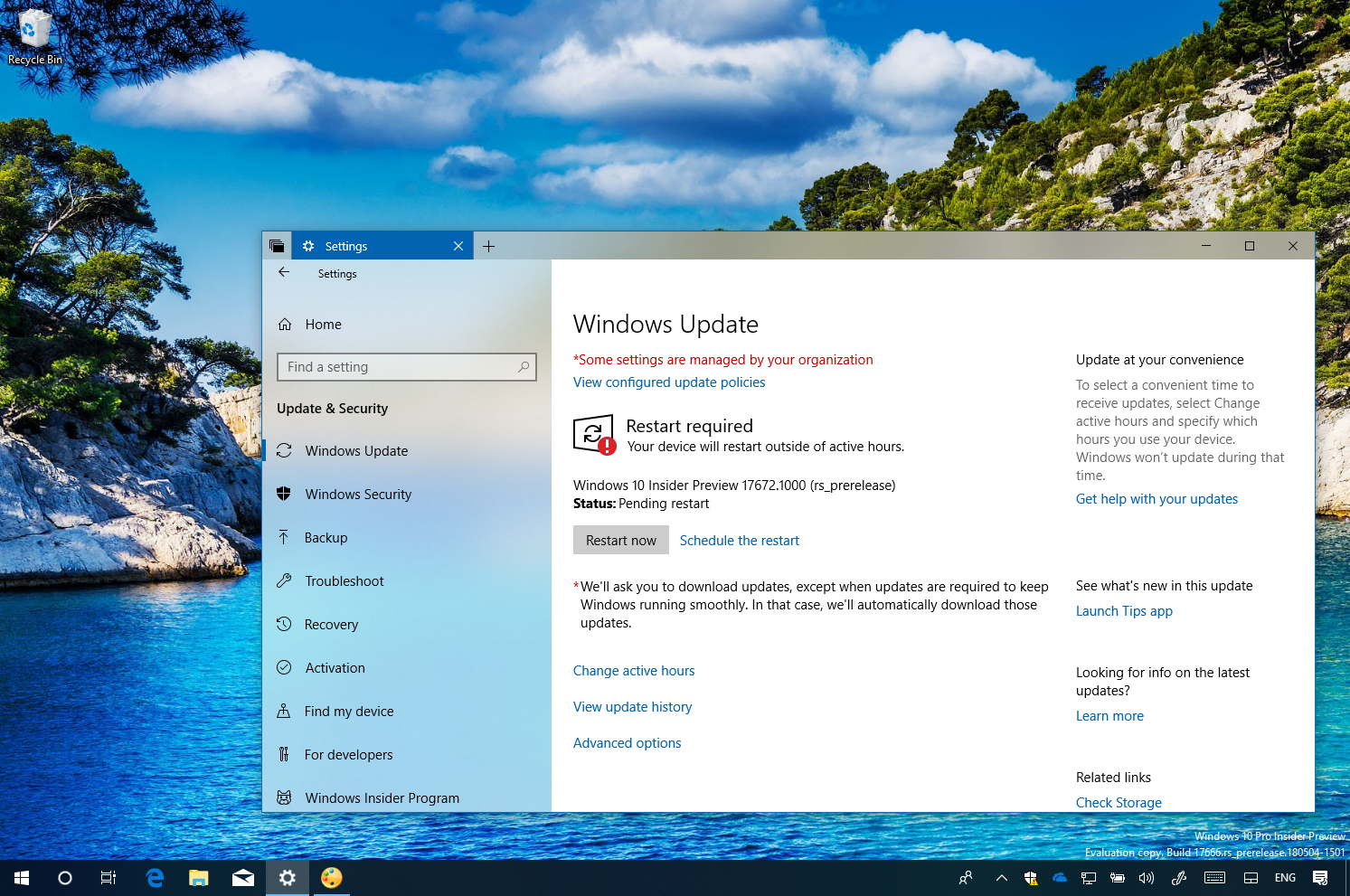Viewport: 1350px width, 896px height.
Task: Open the Backup settings page
Action: [407, 537]
